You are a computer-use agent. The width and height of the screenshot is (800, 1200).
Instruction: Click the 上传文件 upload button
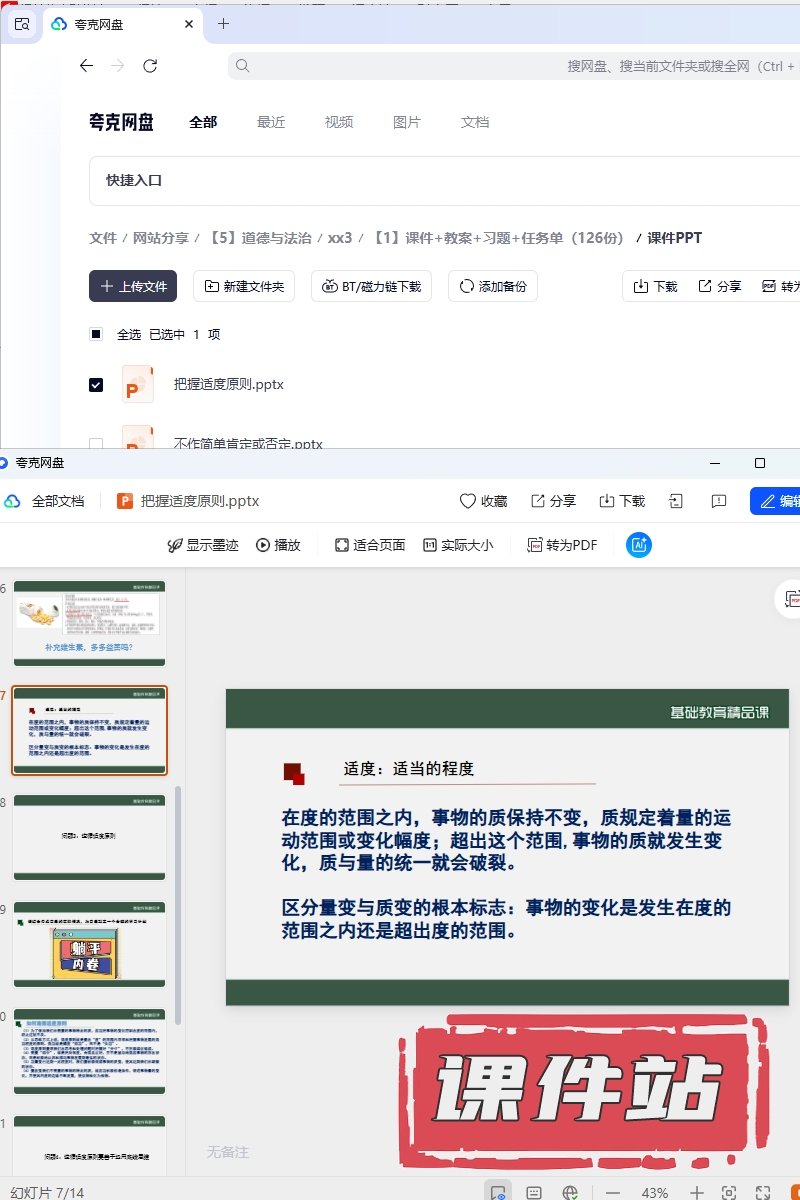133,286
